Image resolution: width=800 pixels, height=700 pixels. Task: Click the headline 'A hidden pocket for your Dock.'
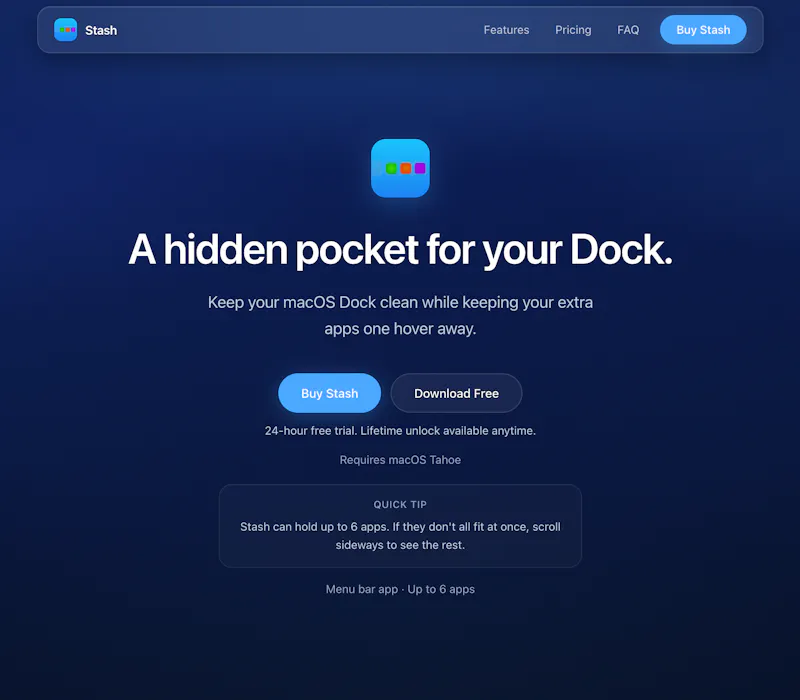[400, 250]
